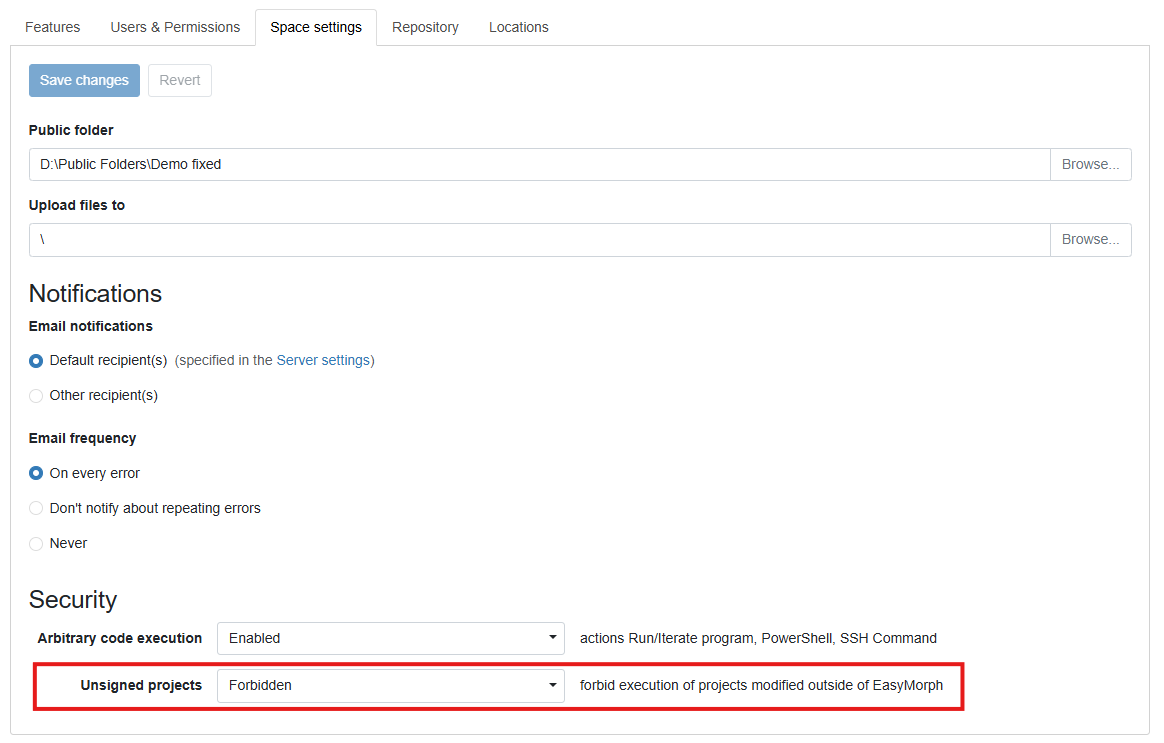The image size is (1164, 743).
Task: Select the Space settings tab
Action: pyautogui.click(x=316, y=27)
